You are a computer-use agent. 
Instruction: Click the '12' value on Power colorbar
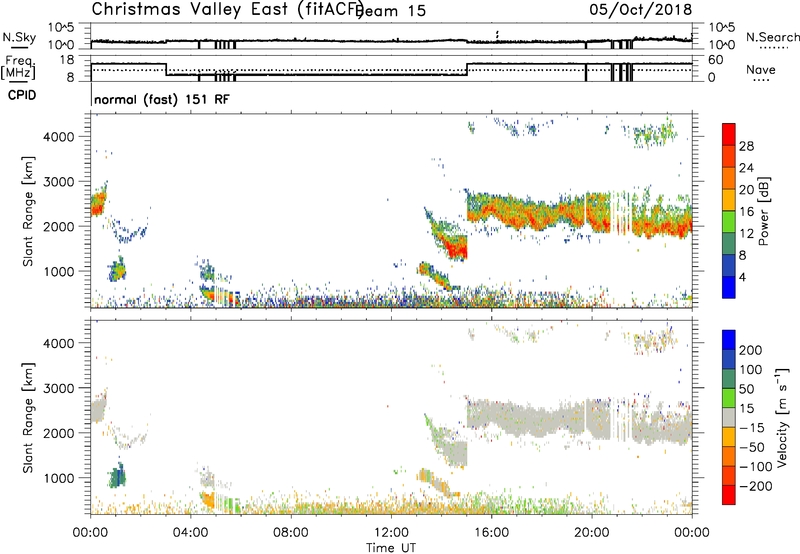coord(746,234)
